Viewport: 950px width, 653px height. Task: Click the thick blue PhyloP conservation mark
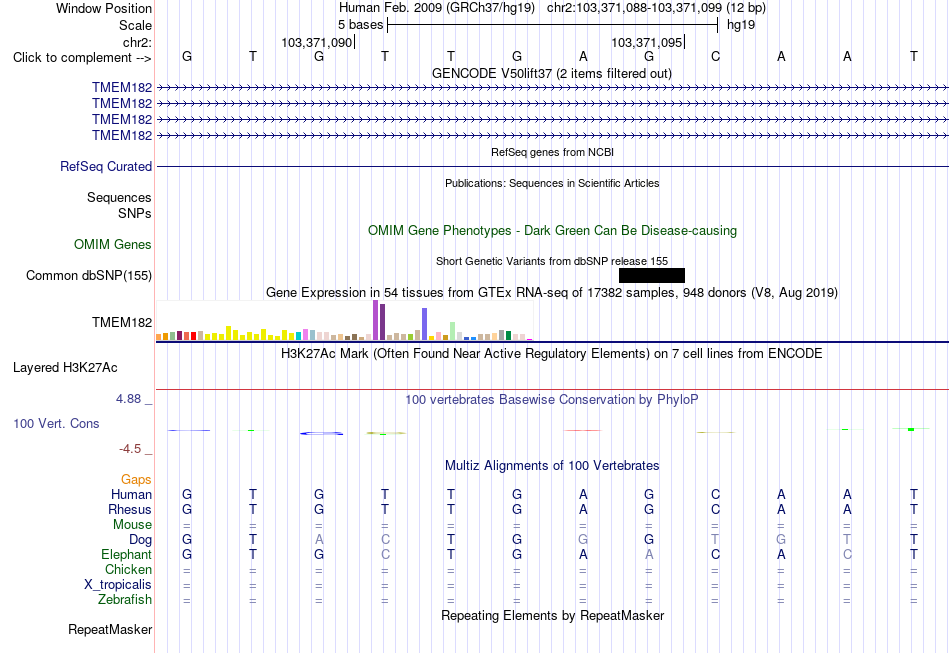pos(322,433)
